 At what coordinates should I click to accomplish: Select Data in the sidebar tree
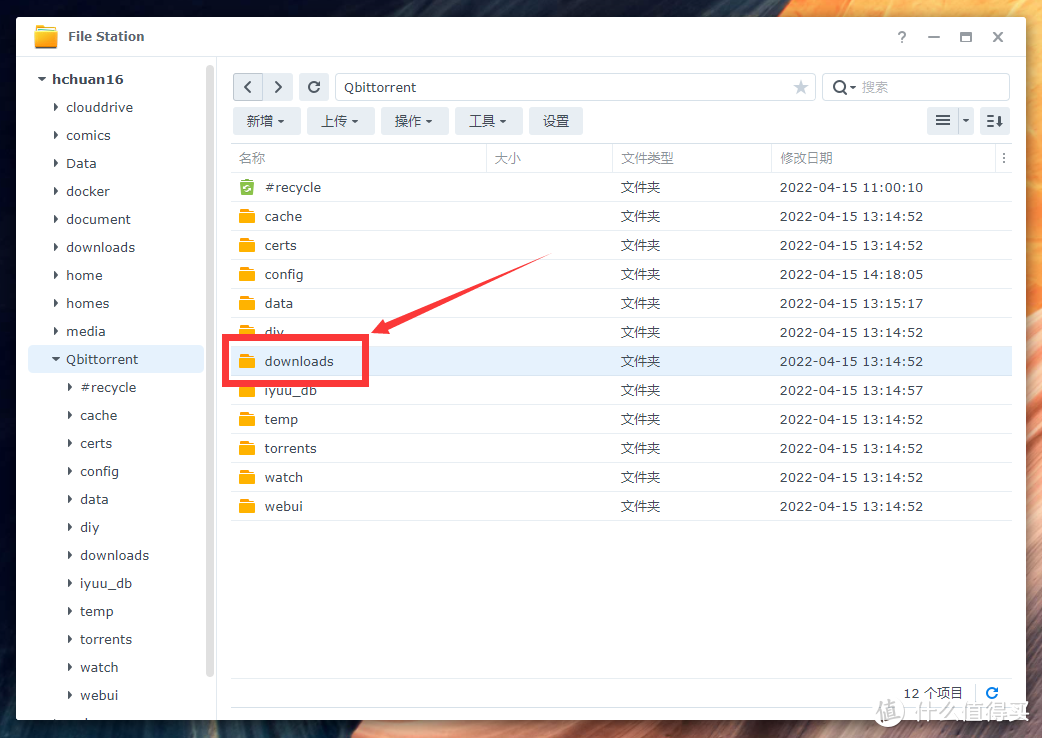click(x=81, y=163)
